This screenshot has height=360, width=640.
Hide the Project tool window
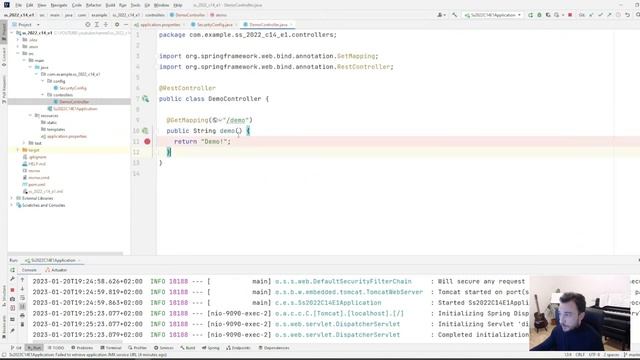click(x=126, y=25)
